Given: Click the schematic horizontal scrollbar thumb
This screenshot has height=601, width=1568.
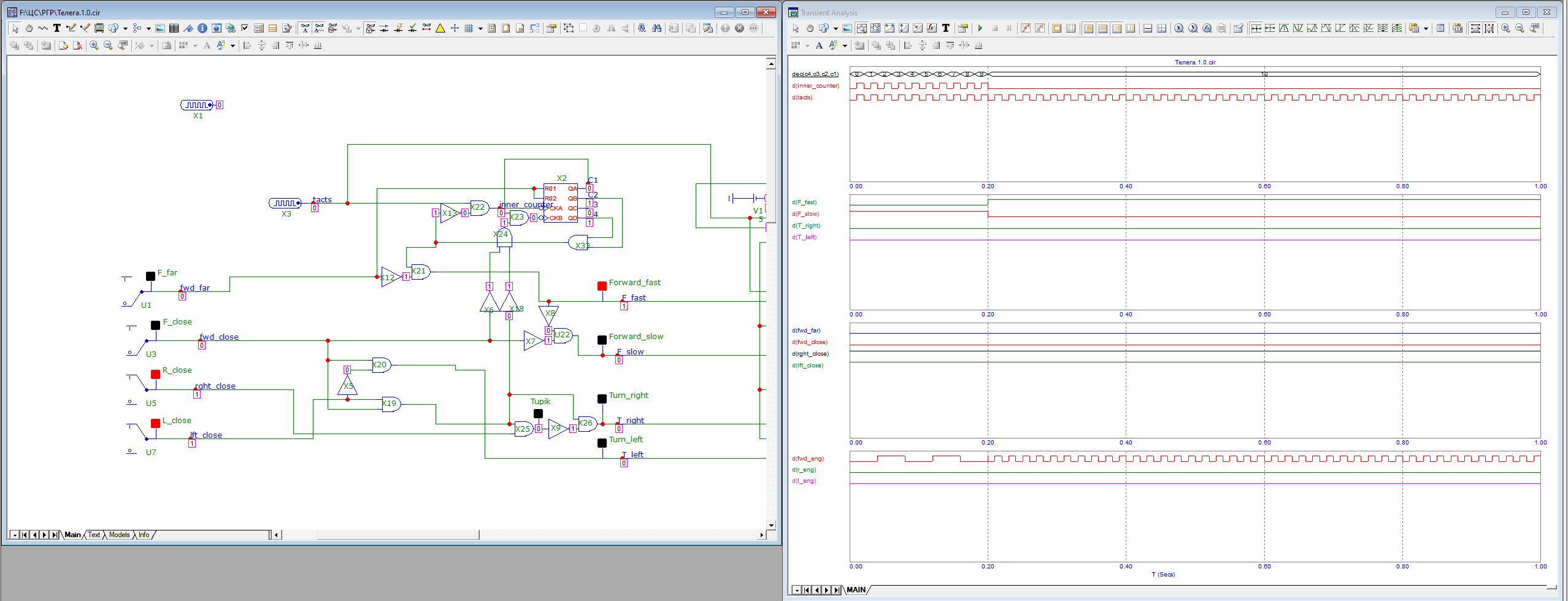Looking at the screenshot, I should click(x=398, y=535).
